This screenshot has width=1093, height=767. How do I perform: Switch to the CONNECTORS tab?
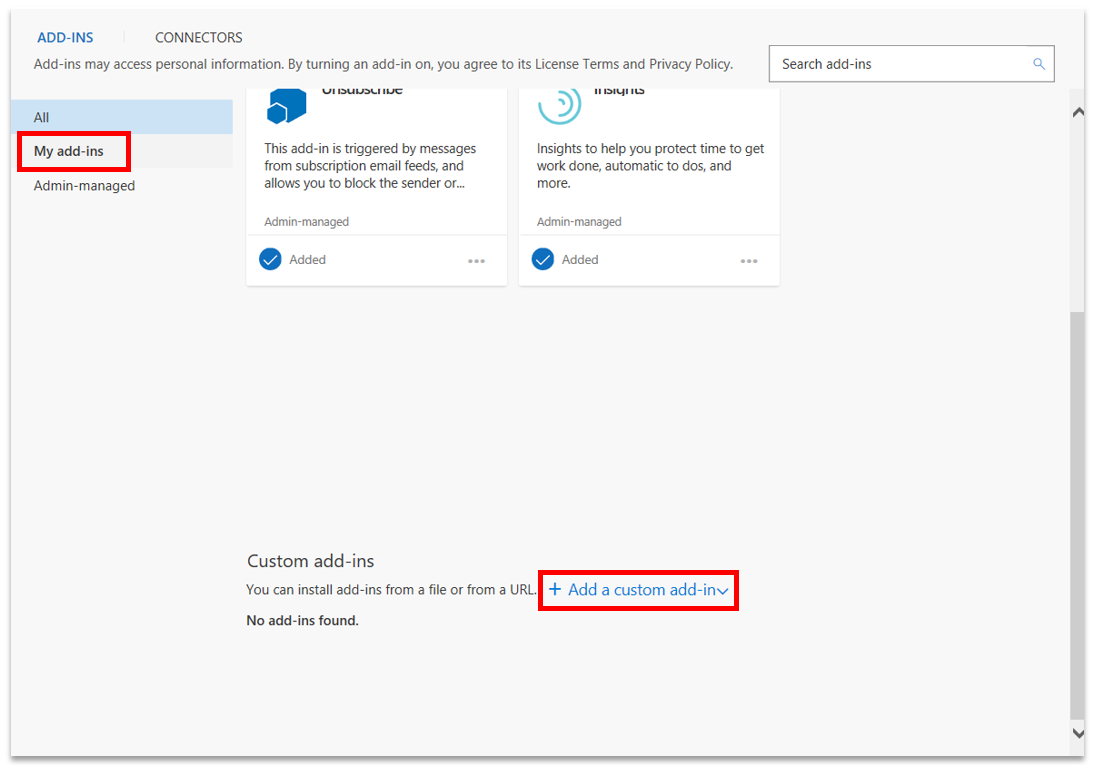click(198, 37)
